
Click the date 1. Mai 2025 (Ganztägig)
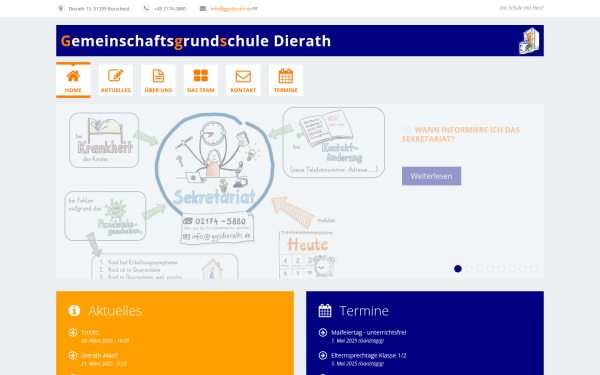(357, 341)
